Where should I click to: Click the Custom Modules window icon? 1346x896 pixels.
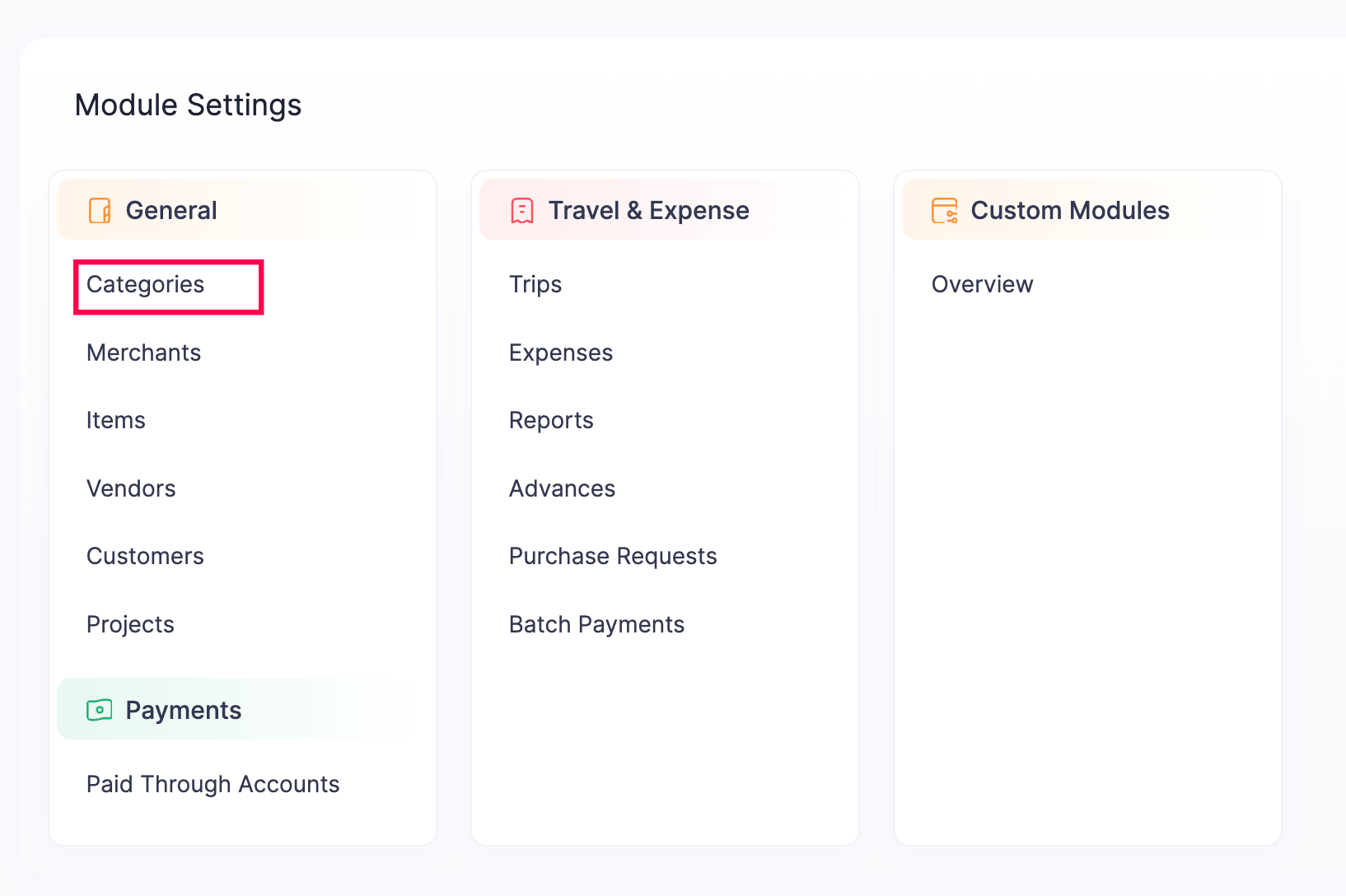click(944, 211)
